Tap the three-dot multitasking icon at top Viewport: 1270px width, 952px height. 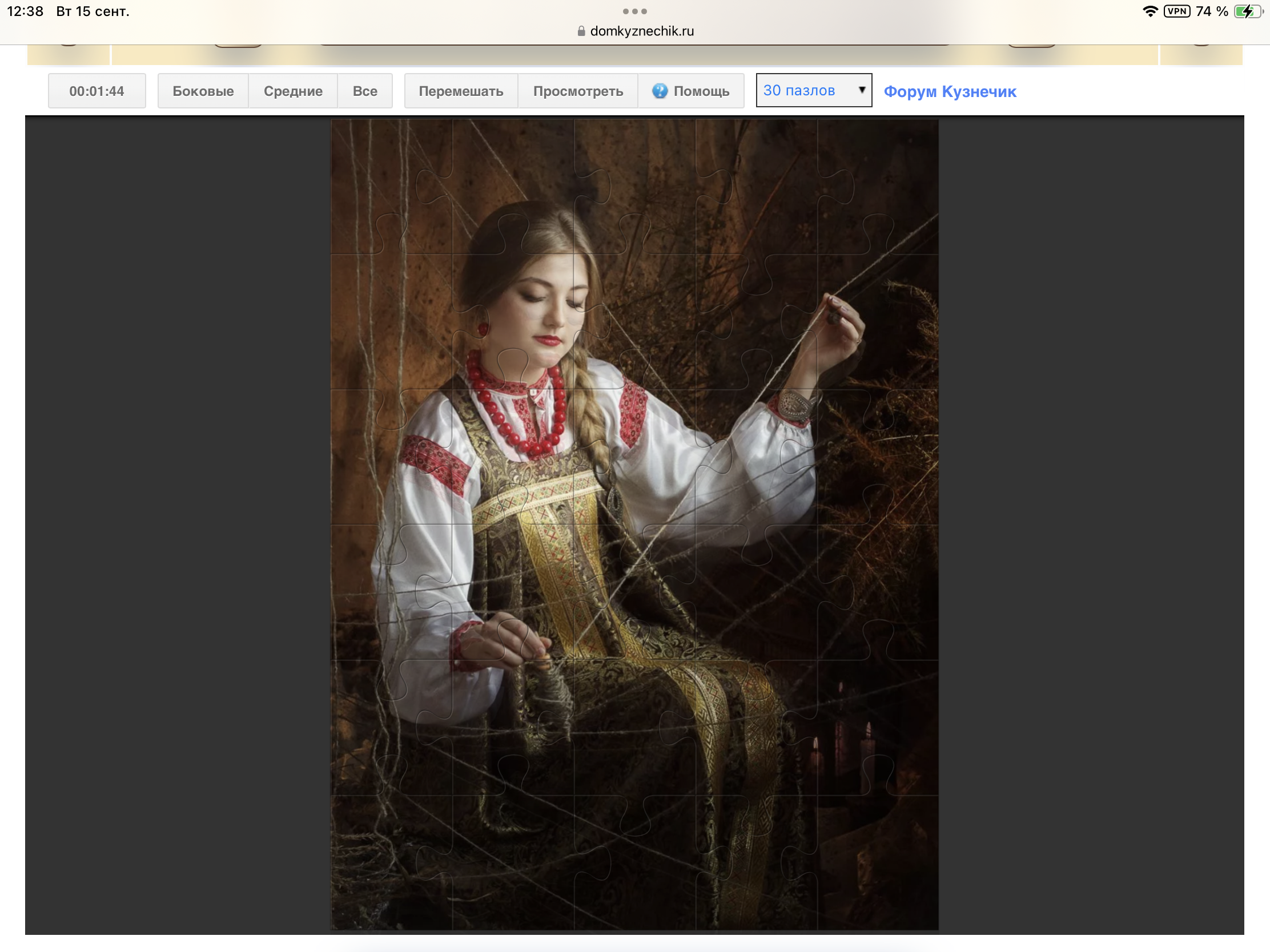[x=634, y=11]
